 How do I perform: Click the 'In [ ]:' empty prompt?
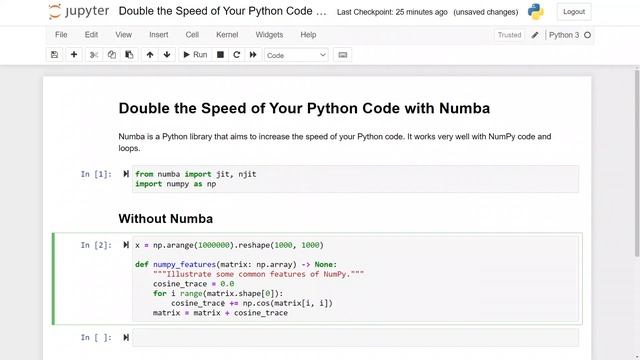coord(96,338)
